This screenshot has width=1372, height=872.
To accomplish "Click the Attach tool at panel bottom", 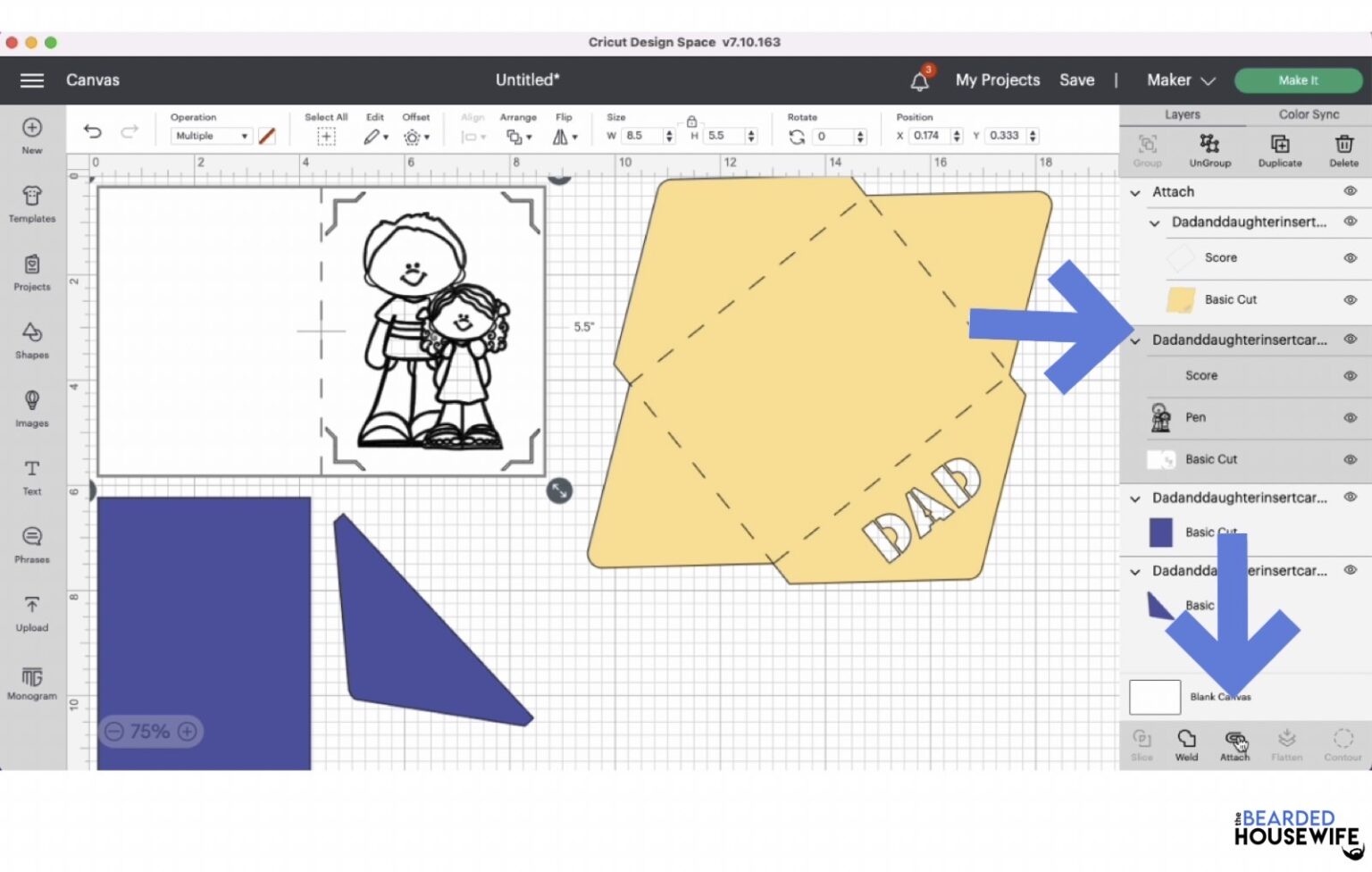I will click(1234, 743).
